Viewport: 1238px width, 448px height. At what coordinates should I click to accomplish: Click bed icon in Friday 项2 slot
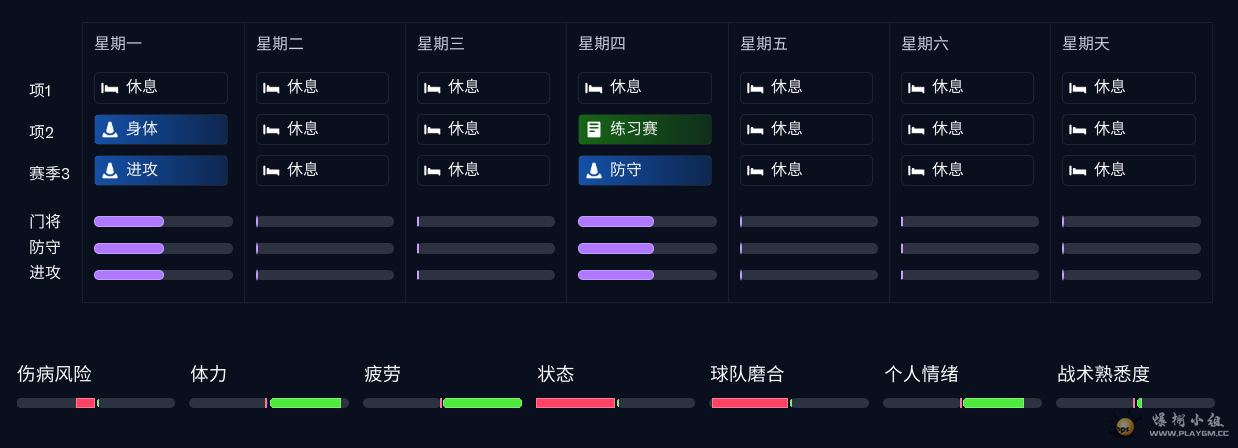(x=755, y=129)
